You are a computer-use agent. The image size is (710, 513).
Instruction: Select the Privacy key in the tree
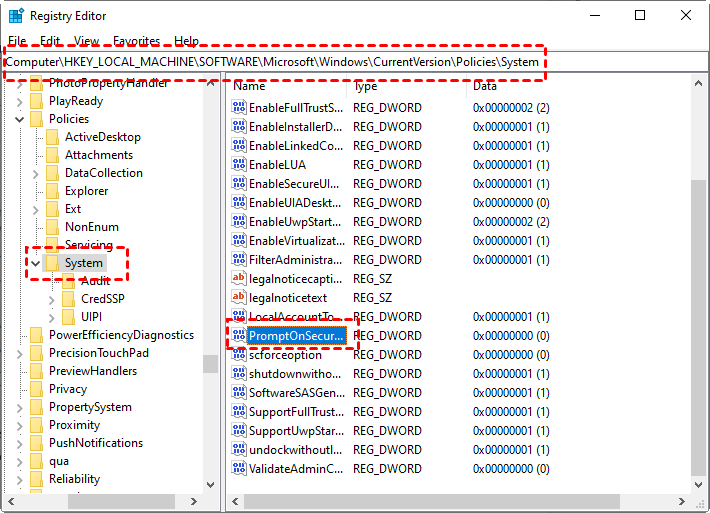pyautogui.click(x=68, y=389)
